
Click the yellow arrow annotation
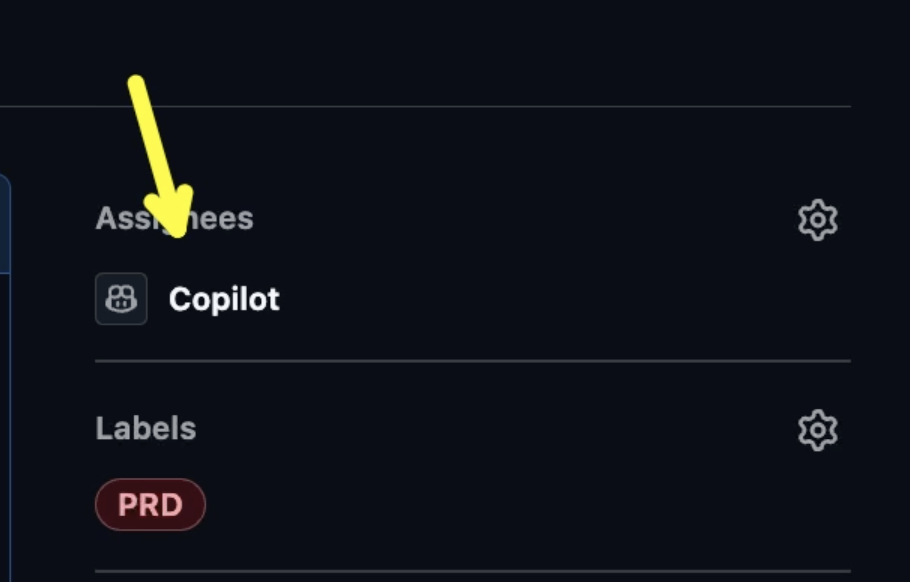pyautogui.click(x=158, y=152)
